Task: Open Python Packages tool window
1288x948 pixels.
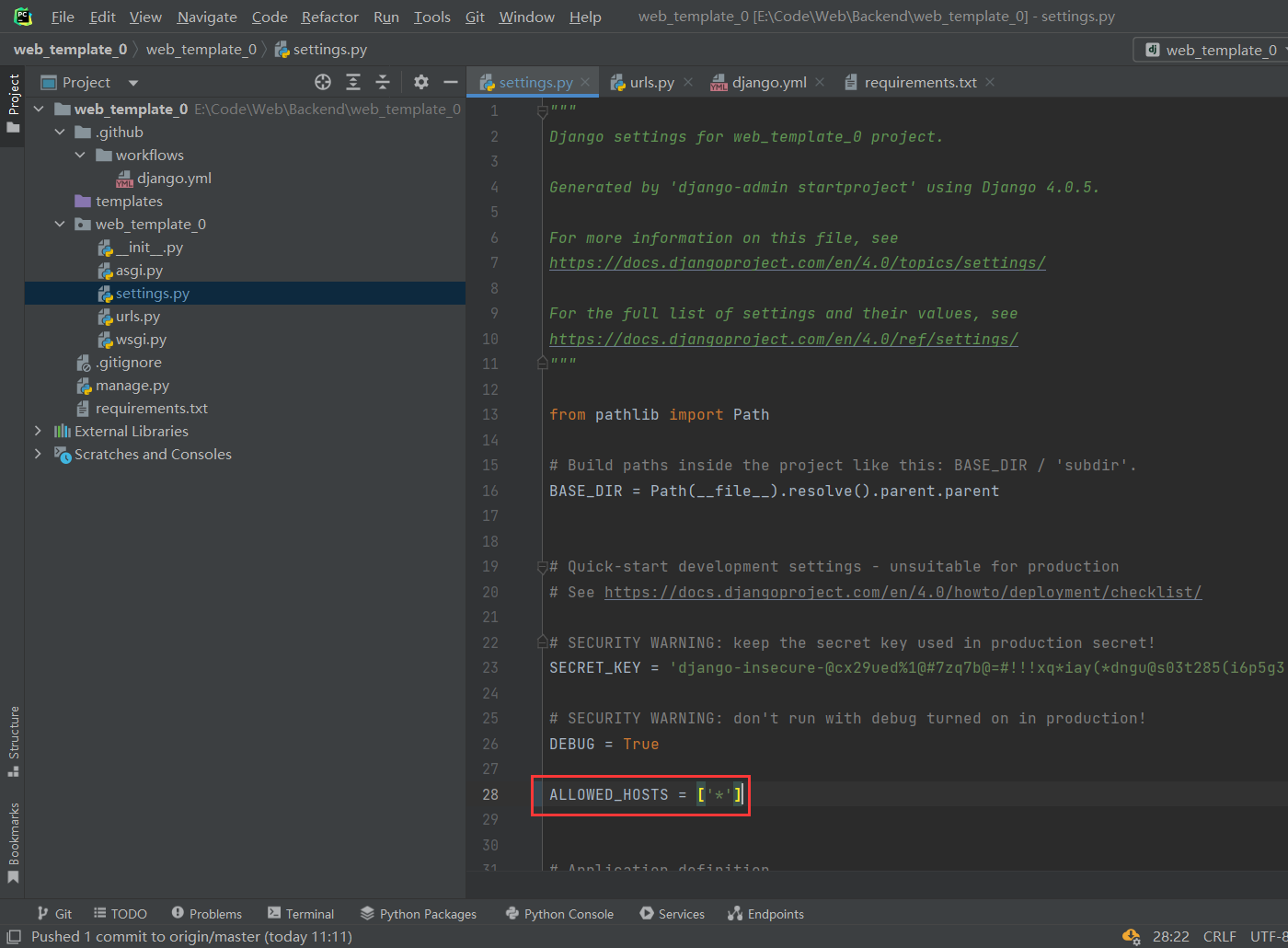Action: [x=419, y=914]
